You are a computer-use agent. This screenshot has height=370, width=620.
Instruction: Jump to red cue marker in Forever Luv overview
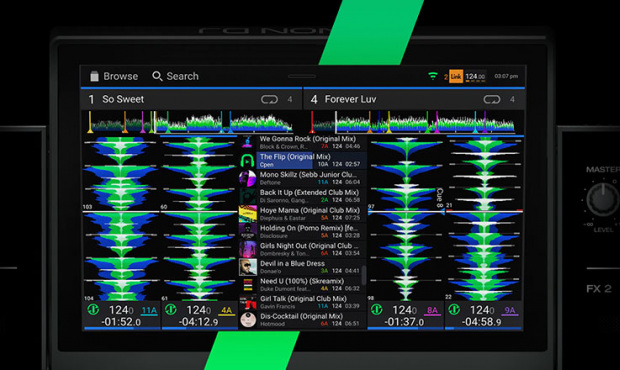312,122
